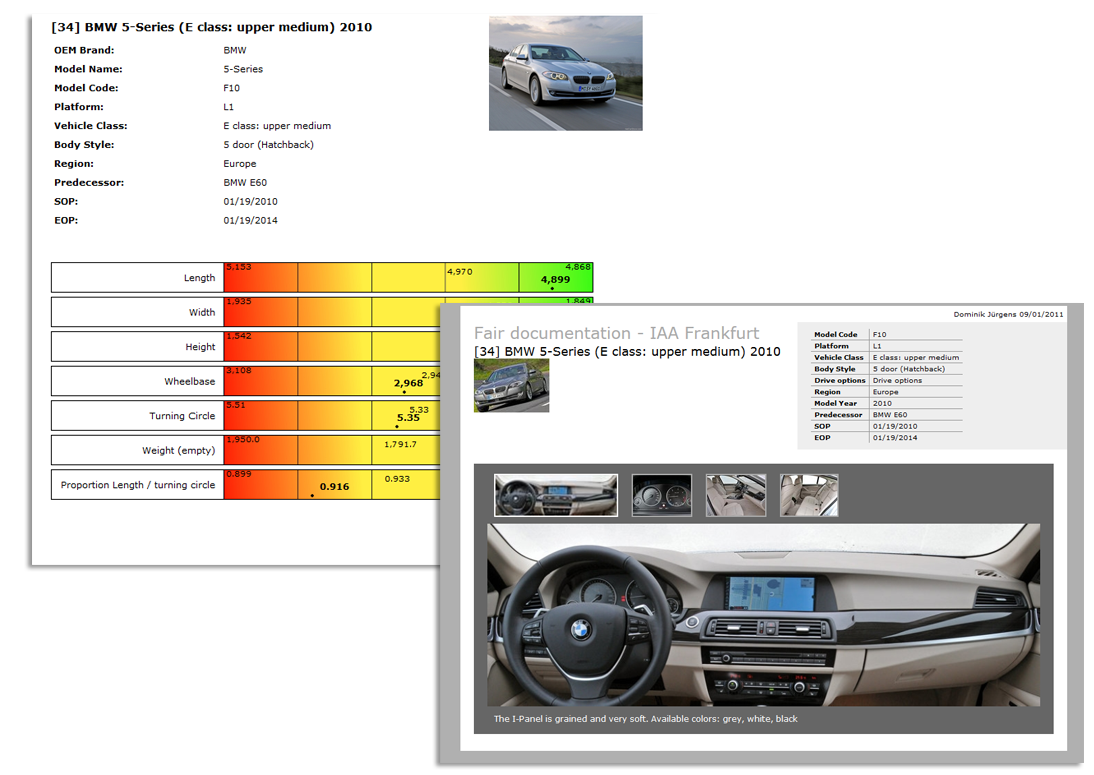
Task: Select the "L1" platform value on the data sheet
Action: [x=229, y=107]
